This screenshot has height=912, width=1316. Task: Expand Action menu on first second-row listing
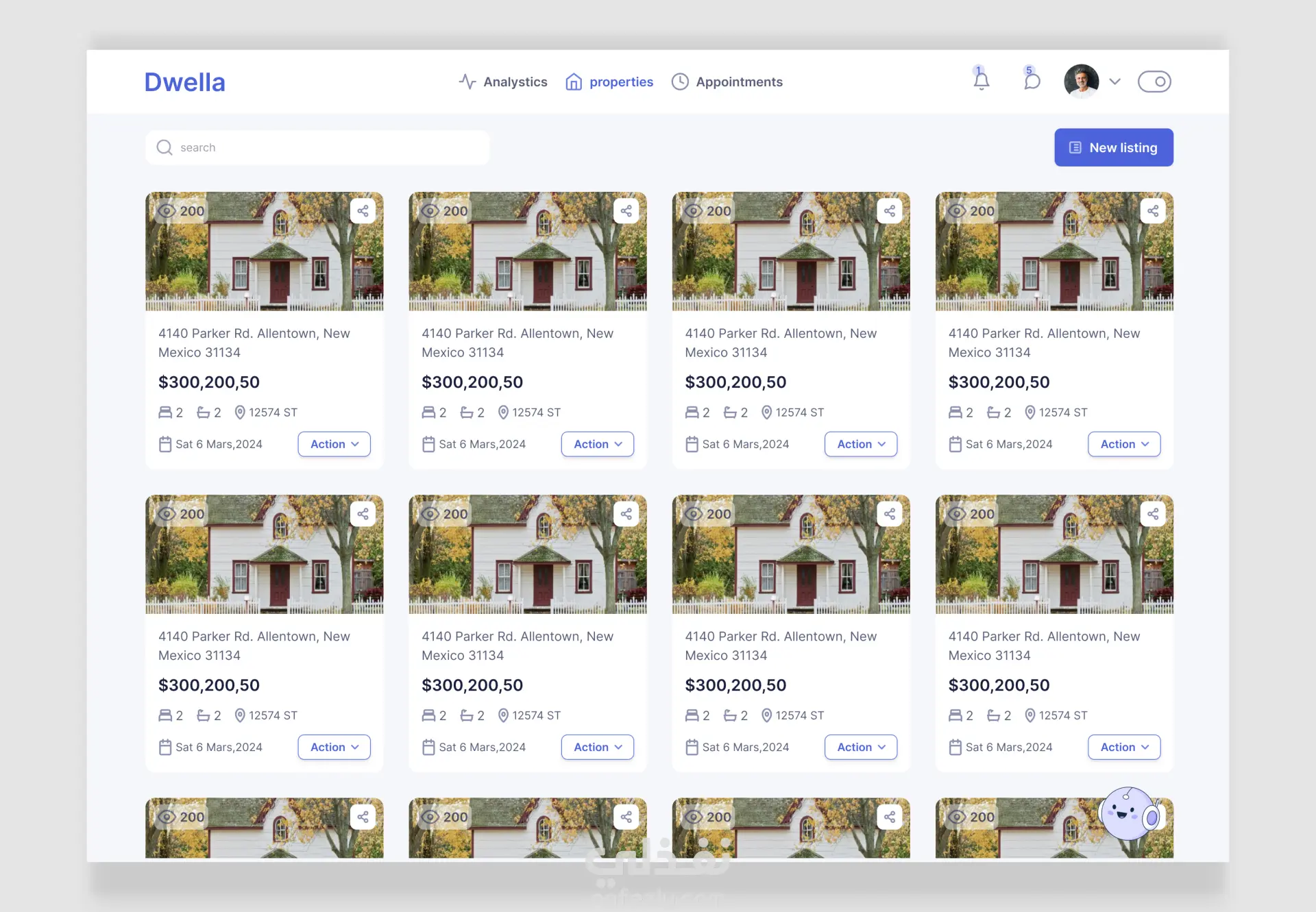334,747
